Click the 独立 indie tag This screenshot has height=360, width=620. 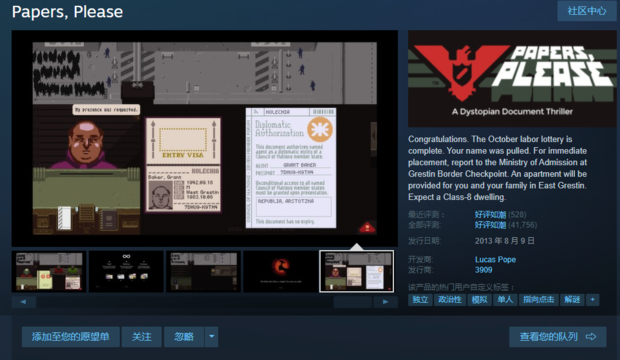click(x=420, y=300)
